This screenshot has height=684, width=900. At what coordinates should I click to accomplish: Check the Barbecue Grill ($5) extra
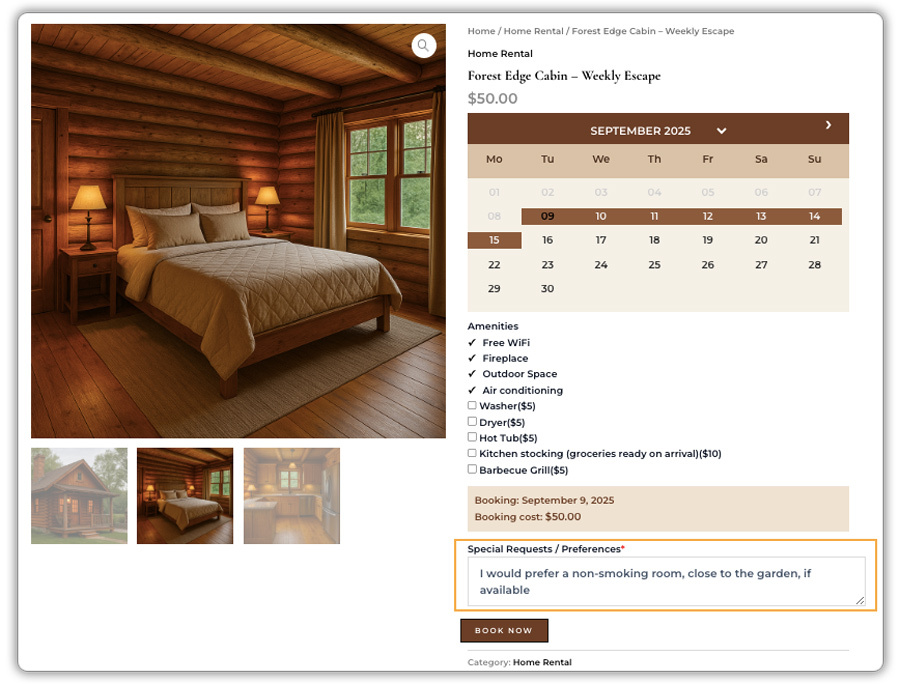click(x=471, y=468)
